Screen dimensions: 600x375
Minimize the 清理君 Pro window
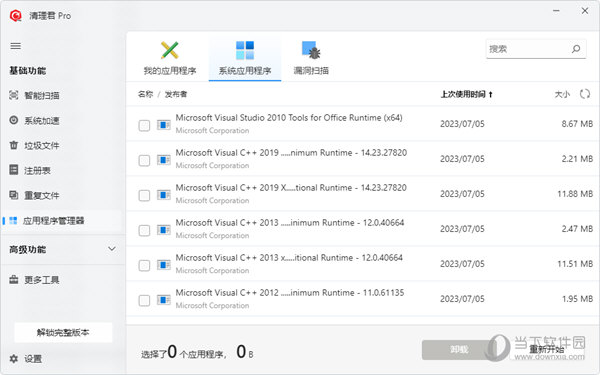click(x=556, y=11)
